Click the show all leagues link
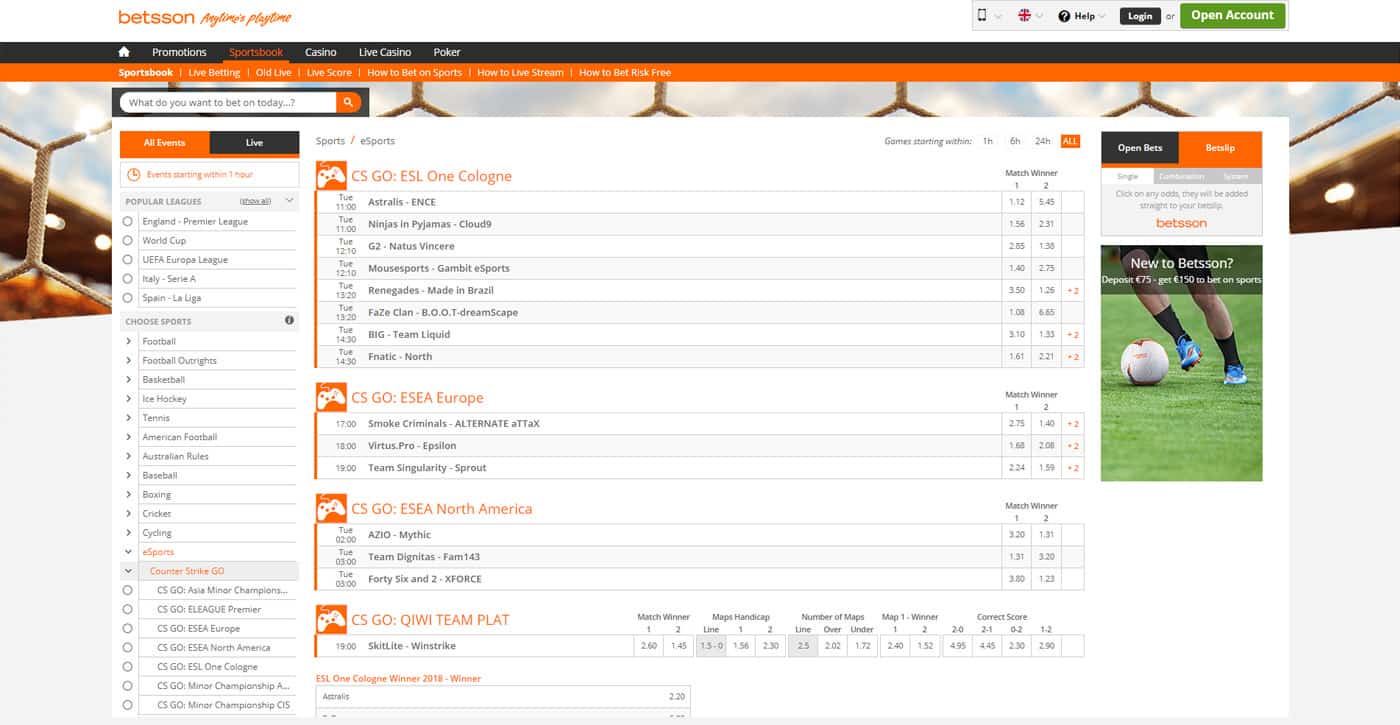This screenshot has width=1400, height=725. 256,201
